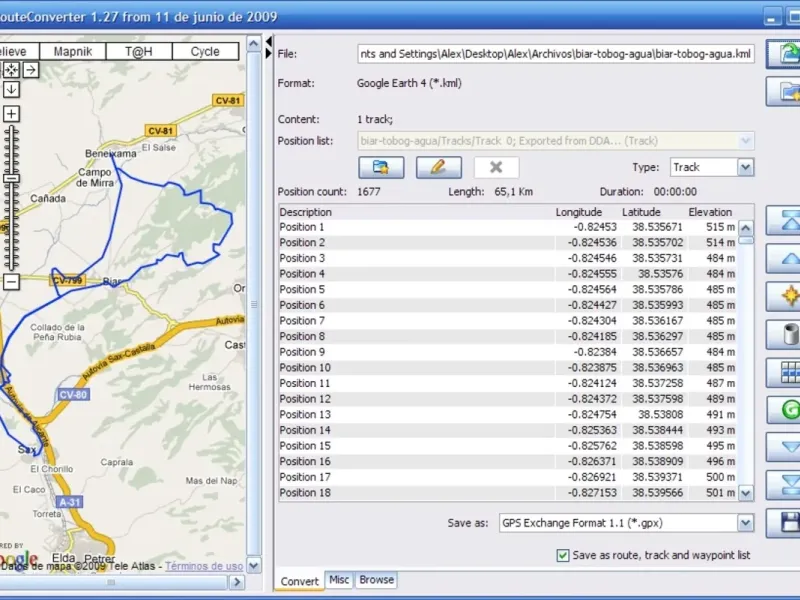The width and height of the screenshot is (800, 600).
Task: Toggle Save as route, track and waypoint list
Action: coord(563,555)
